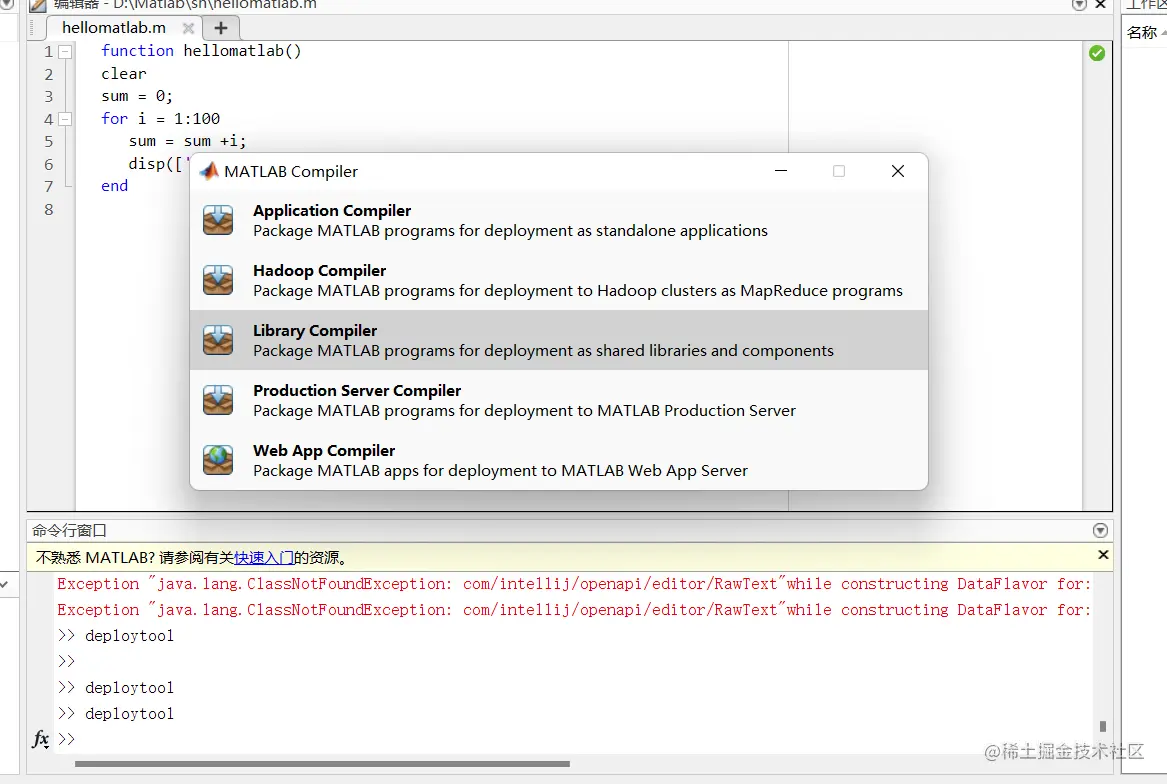Click the green code analyzer status indicator
The height and width of the screenshot is (784, 1167).
[1096, 53]
